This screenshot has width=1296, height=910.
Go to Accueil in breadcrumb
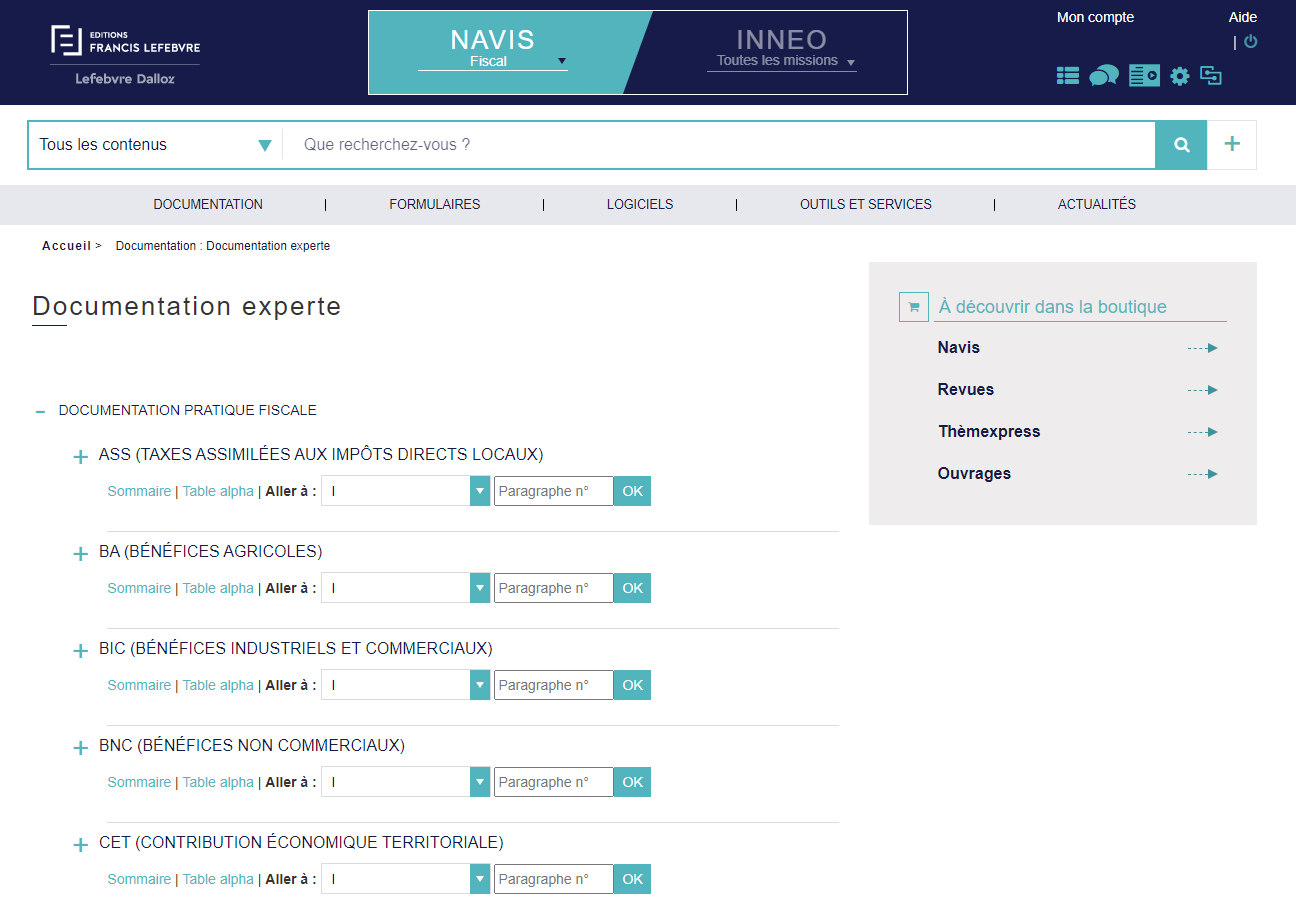pos(66,246)
